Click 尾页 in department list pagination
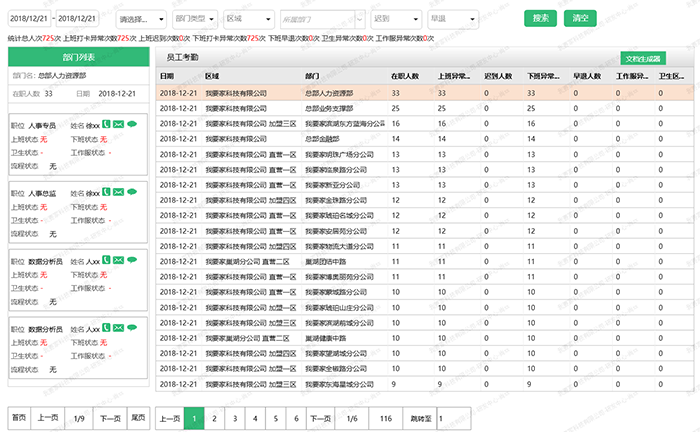Image resolution: width=700 pixels, height=432 pixels. pos(138,418)
